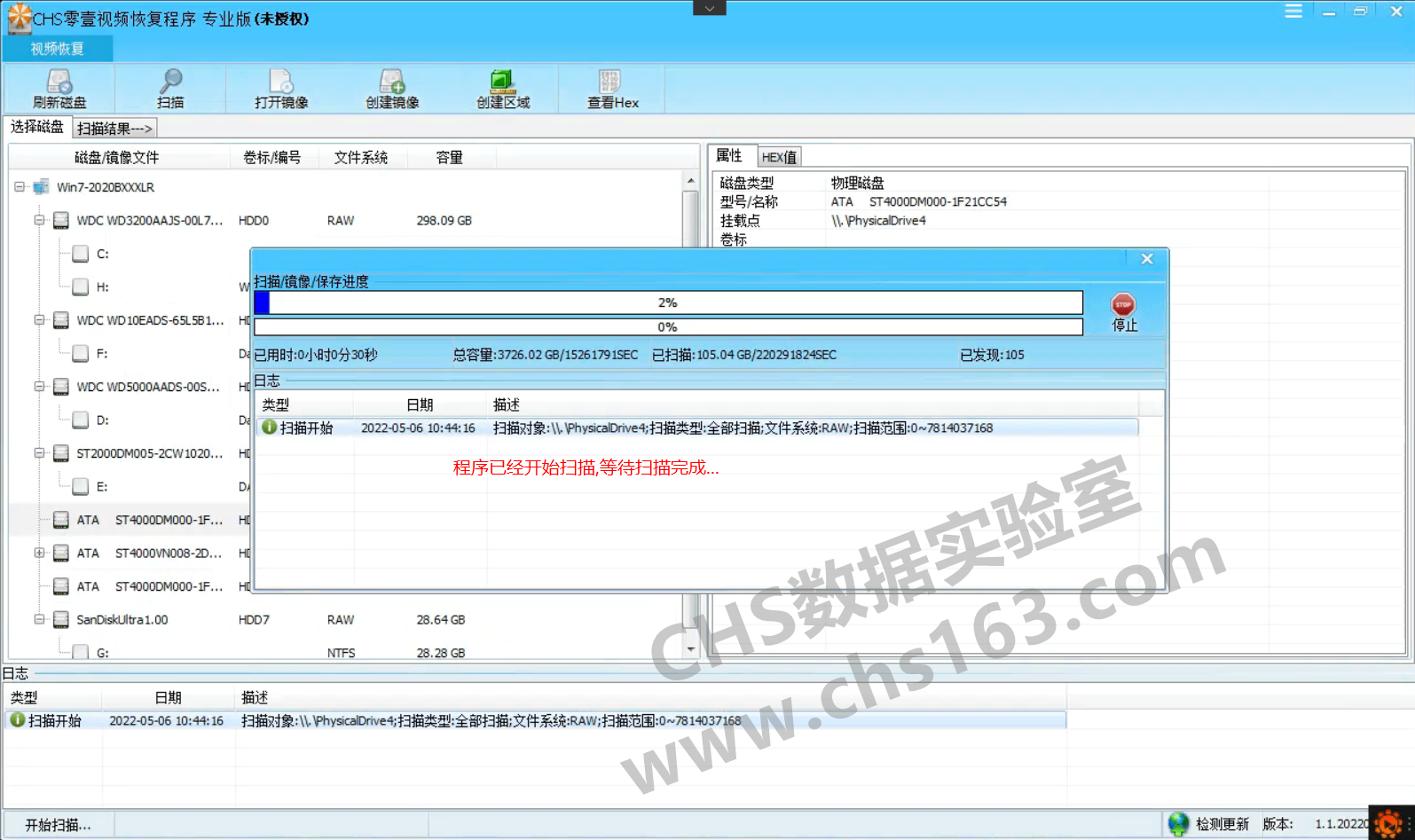Collapse the WDC WD10EADS disk node
Screen dimensions: 1415x840
pyautogui.click(x=39, y=320)
